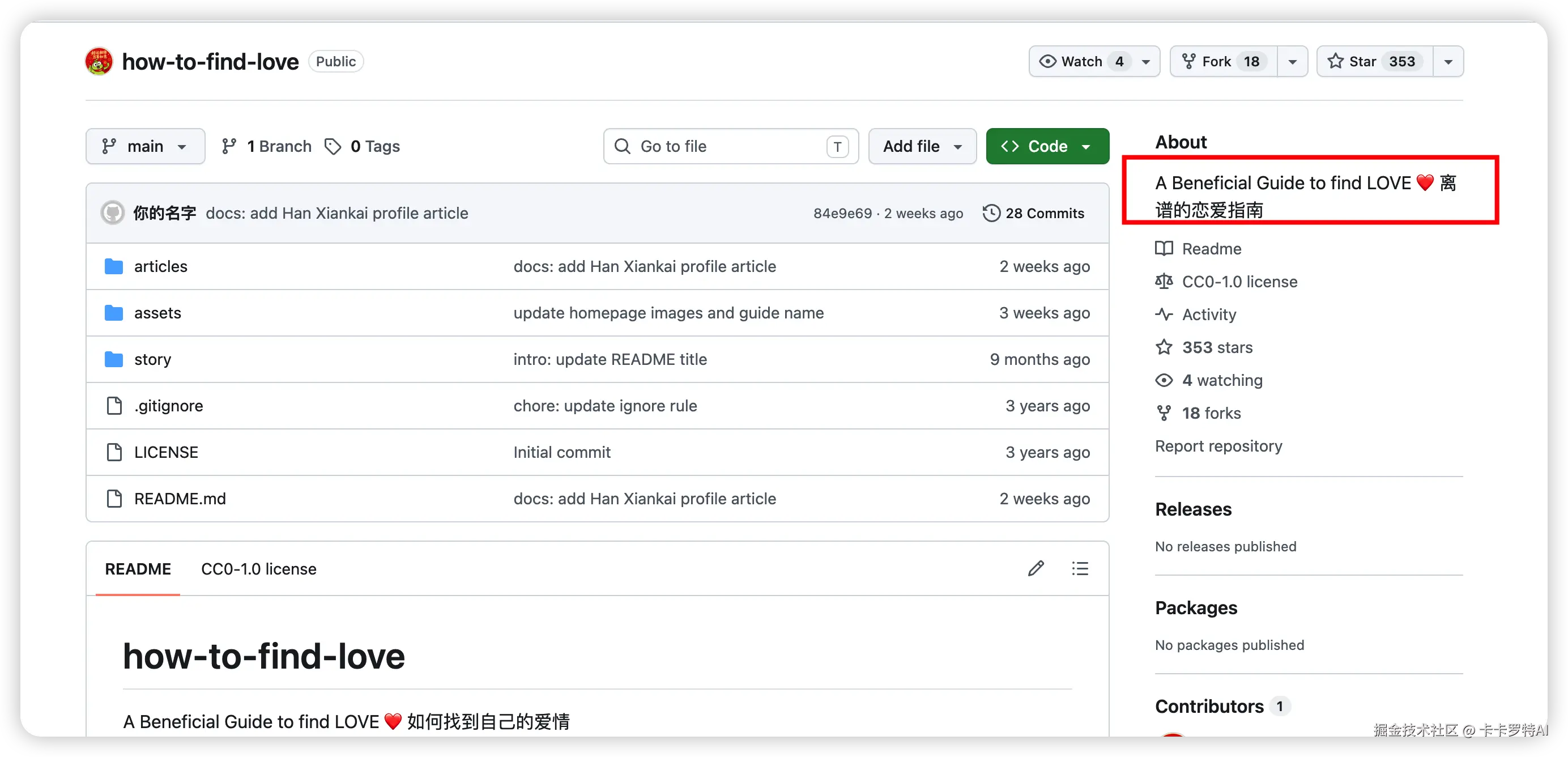Click the scale icon next to CC0-1.0 license

pos(1164,282)
